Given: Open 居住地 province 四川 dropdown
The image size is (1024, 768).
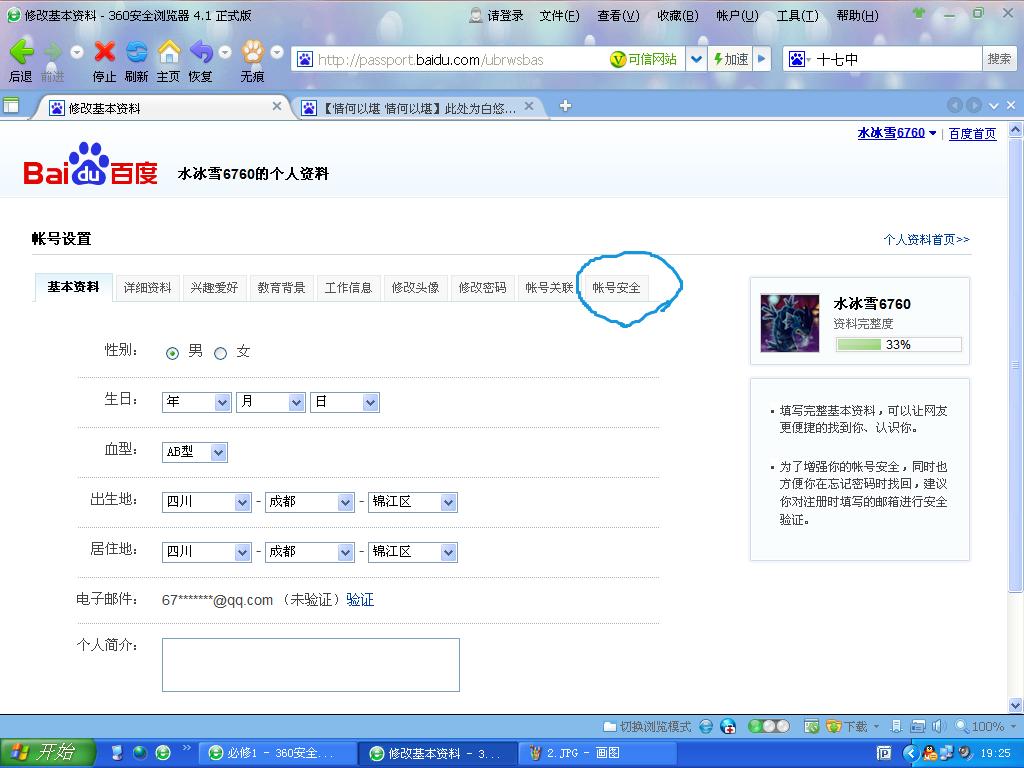Looking at the screenshot, I should coord(206,552).
